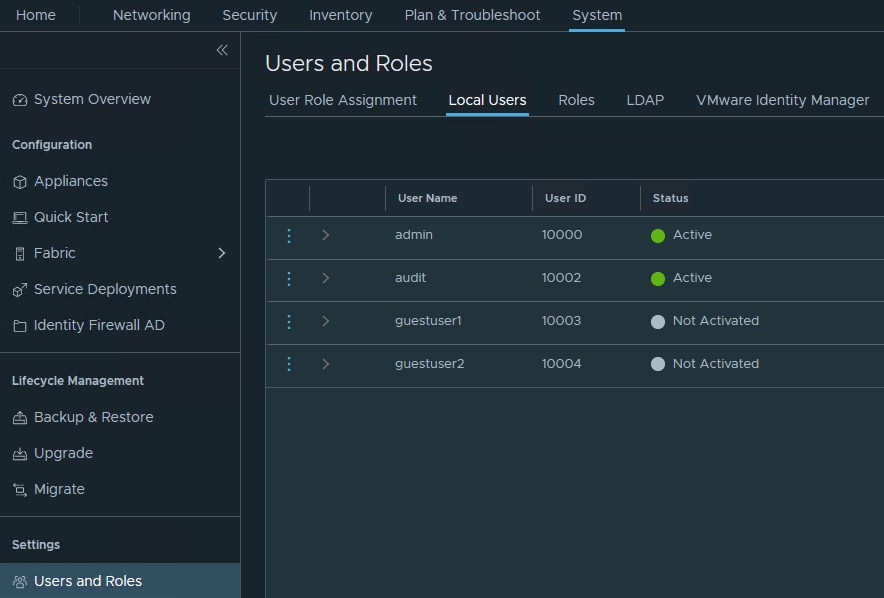Screen dimensions: 884x598
Task: Expand the admin user row details
Action: click(x=326, y=236)
